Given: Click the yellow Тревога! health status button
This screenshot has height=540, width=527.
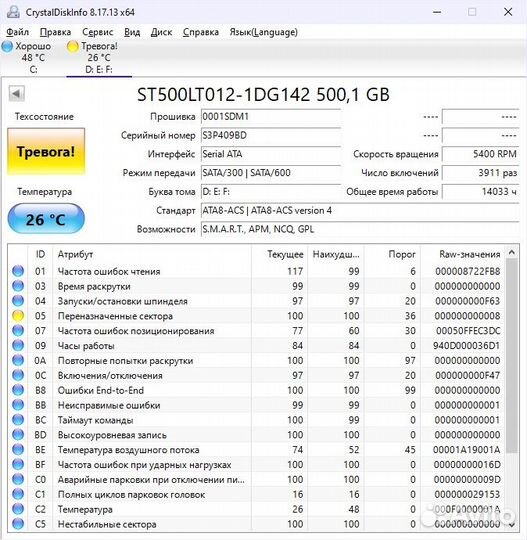Looking at the screenshot, I should (46, 152).
